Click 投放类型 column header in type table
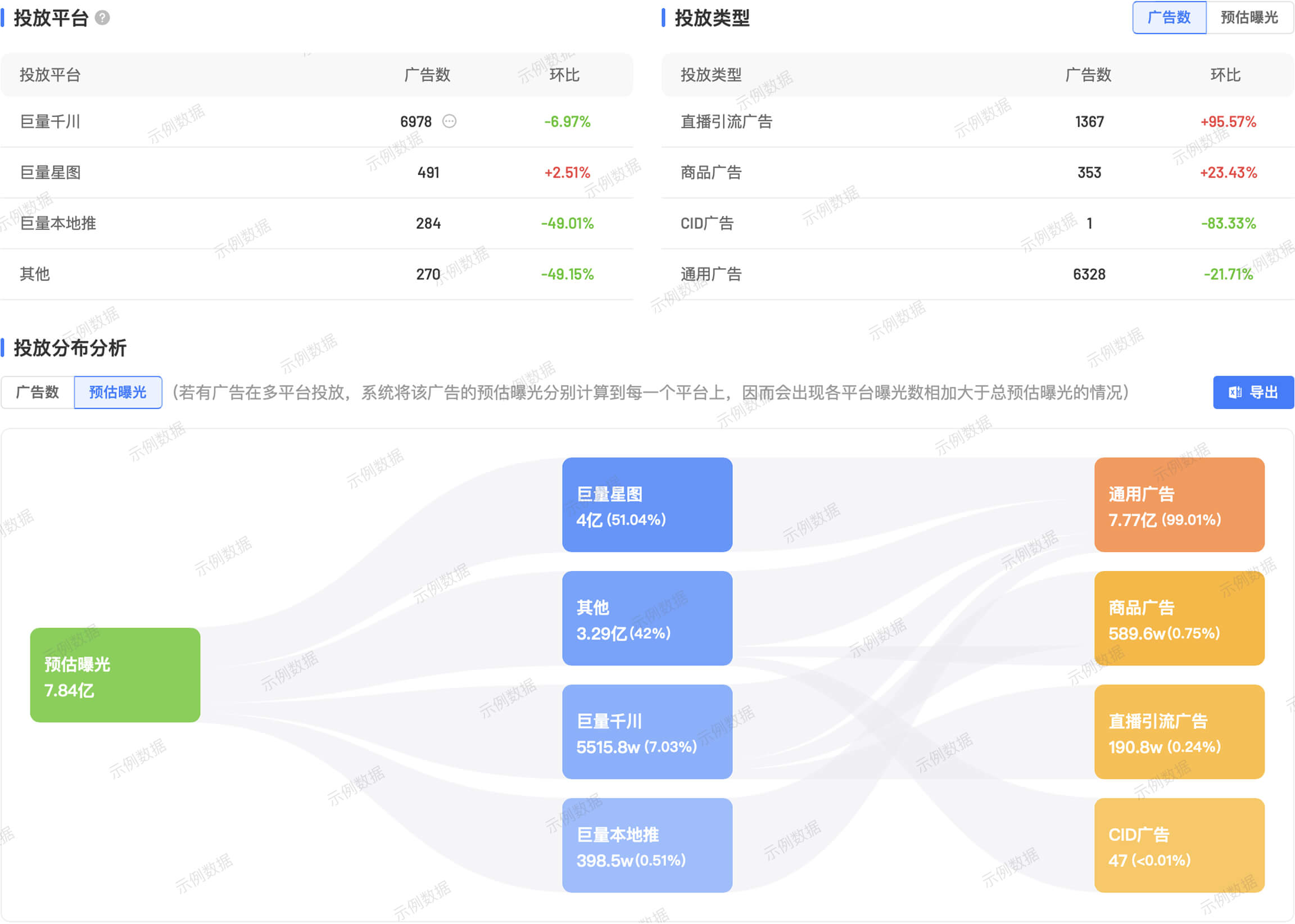The image size is (1295, 924). pos(711,75)
